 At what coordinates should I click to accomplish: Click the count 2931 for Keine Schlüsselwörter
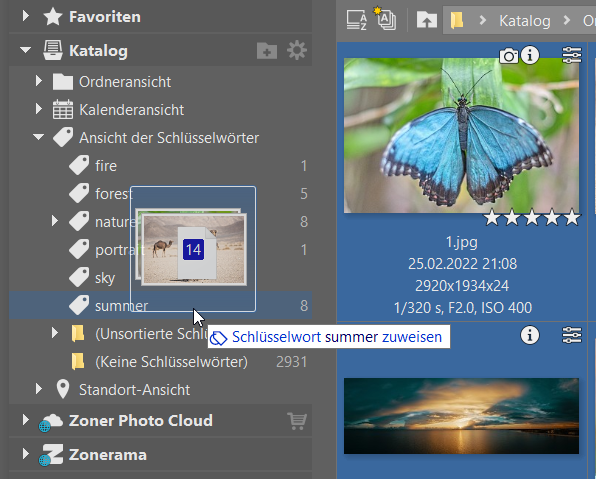click(x=292, y=362)
